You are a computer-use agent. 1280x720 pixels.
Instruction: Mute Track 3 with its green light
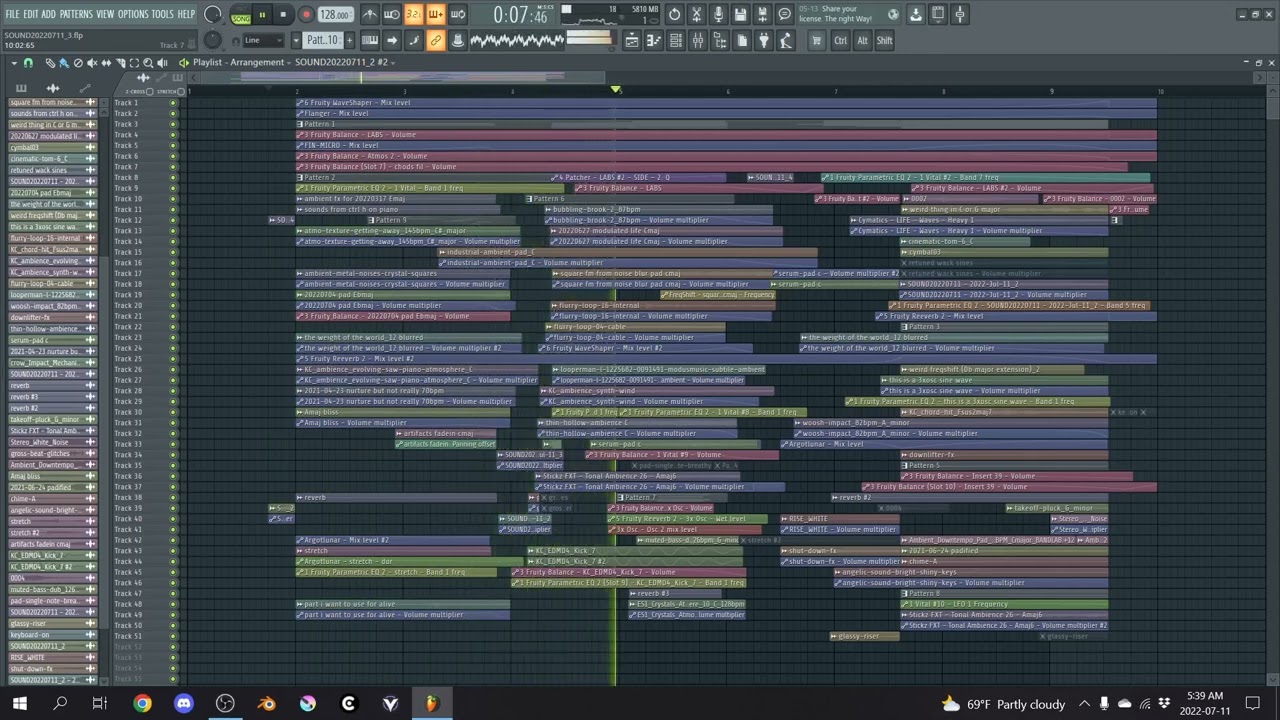(x=173, y=124)
